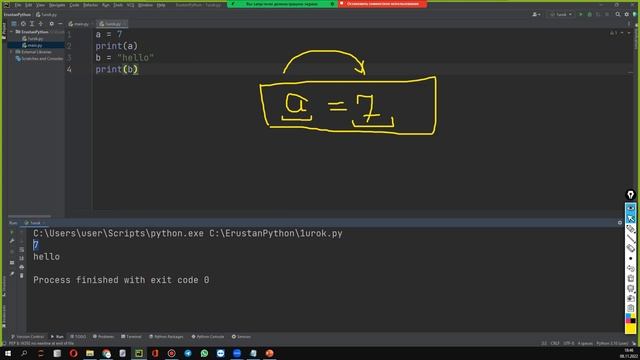Start debugging with the green bug icon
Image resolution: width=640 pixels, height=360 pixels.
click(x=589, y=14)
